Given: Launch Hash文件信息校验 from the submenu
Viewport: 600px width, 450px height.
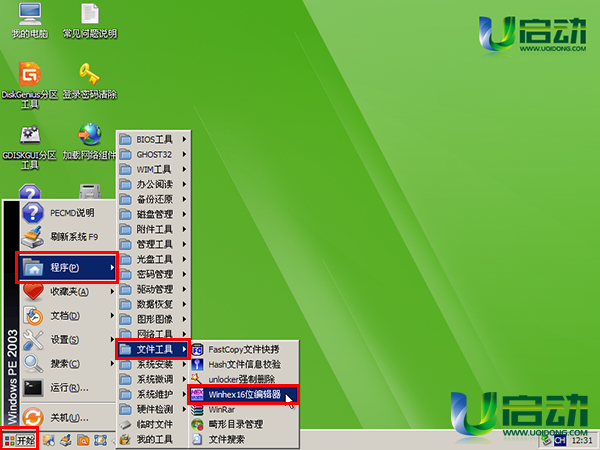Looking at the screenshot, I should 244,364.
